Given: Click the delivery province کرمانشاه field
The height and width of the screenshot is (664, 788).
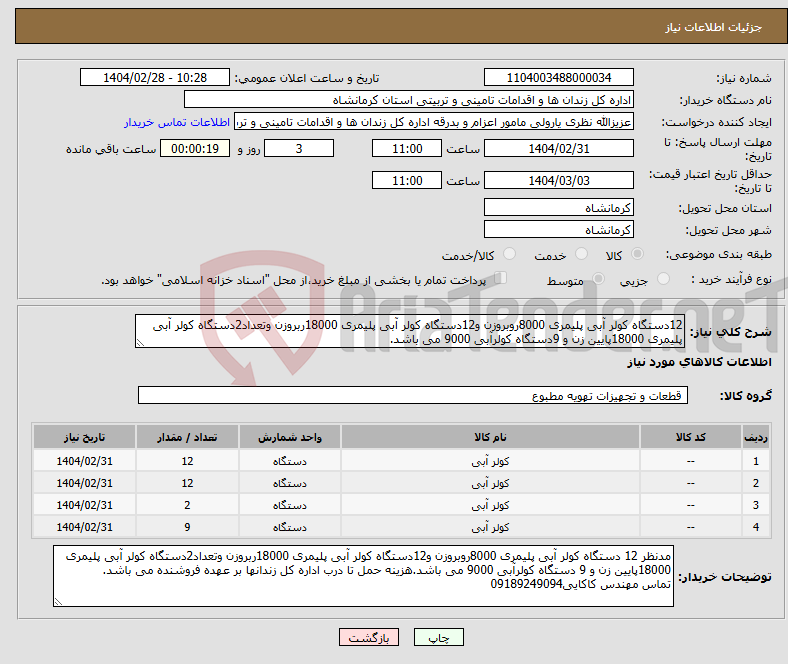Looking at the screenshot, I should [558, 207].
